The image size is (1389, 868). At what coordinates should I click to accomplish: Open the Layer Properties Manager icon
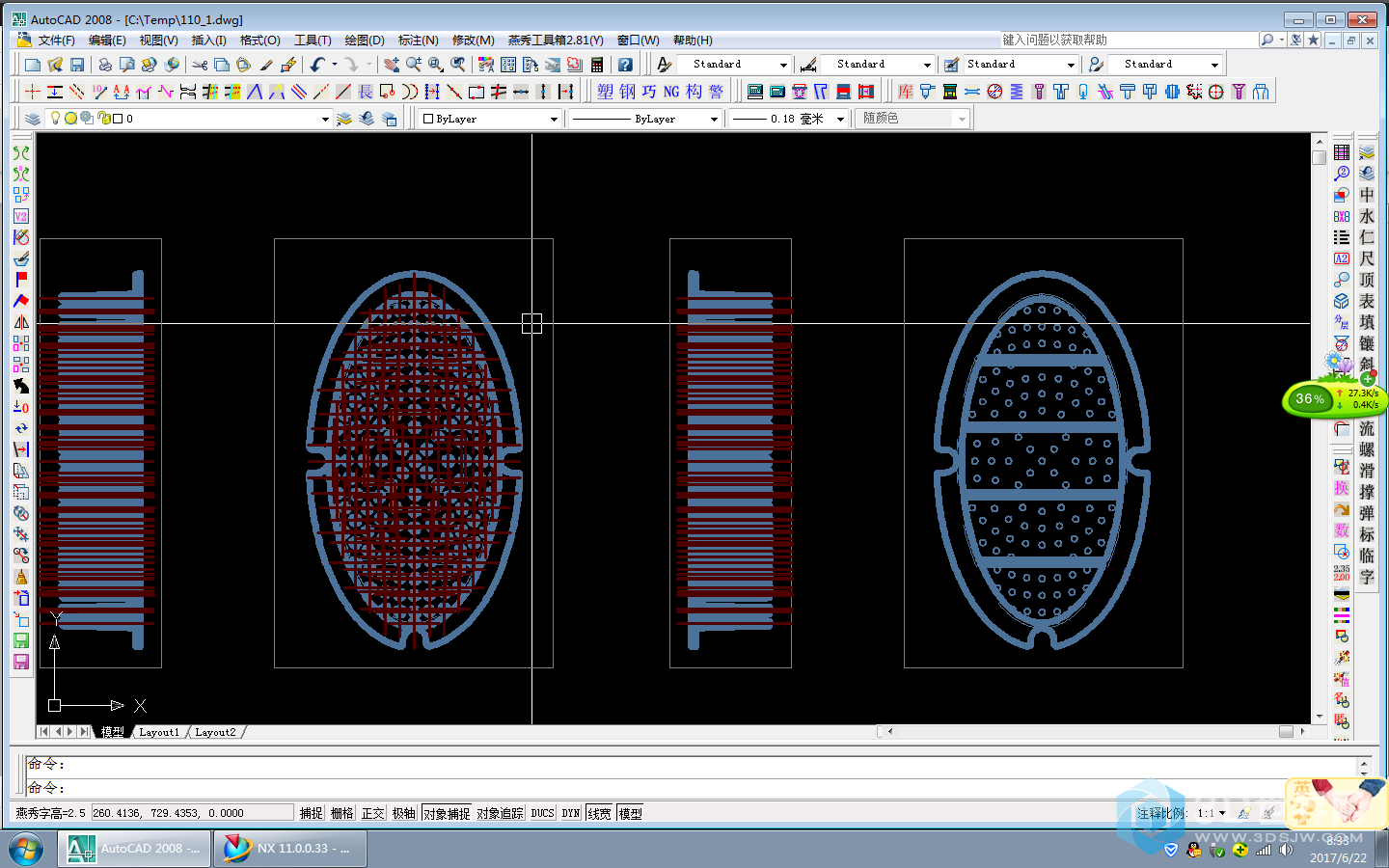(x=33, y=119)
